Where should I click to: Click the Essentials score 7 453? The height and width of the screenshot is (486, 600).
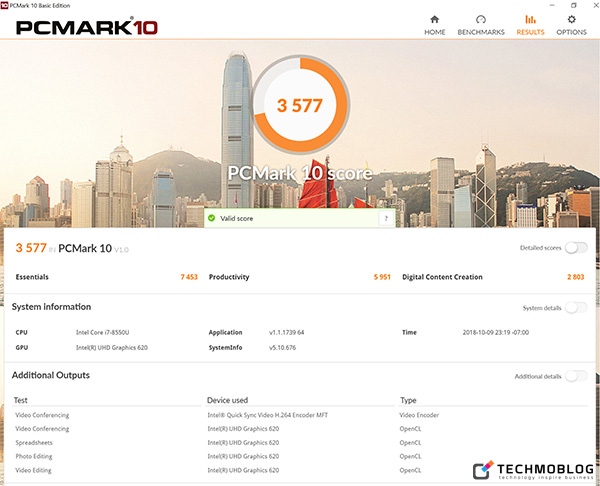point(189,277)
